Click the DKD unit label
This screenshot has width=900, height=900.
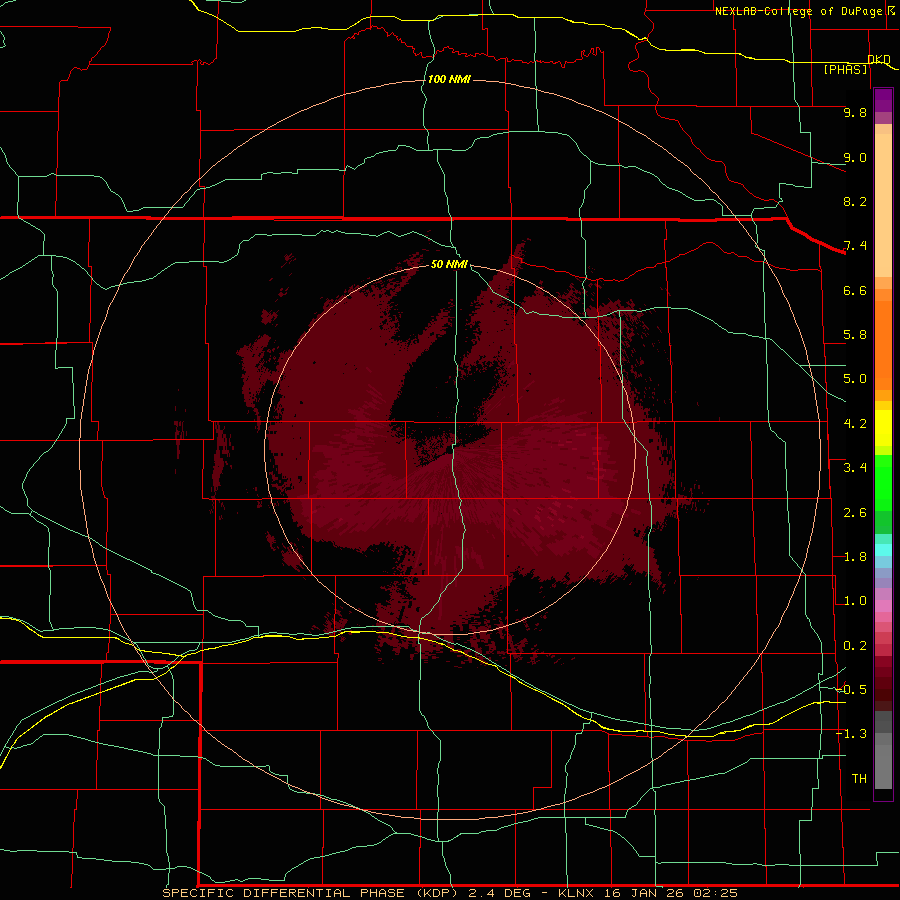tap(879, 59)
